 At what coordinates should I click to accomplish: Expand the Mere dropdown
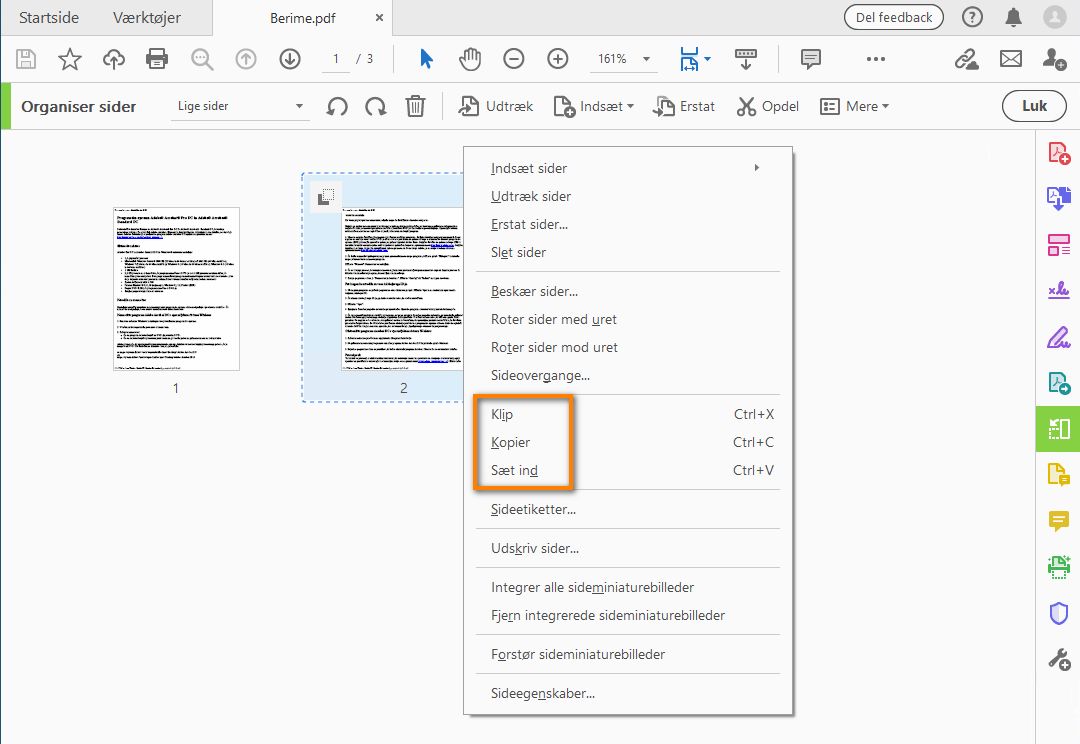(885, 107)
